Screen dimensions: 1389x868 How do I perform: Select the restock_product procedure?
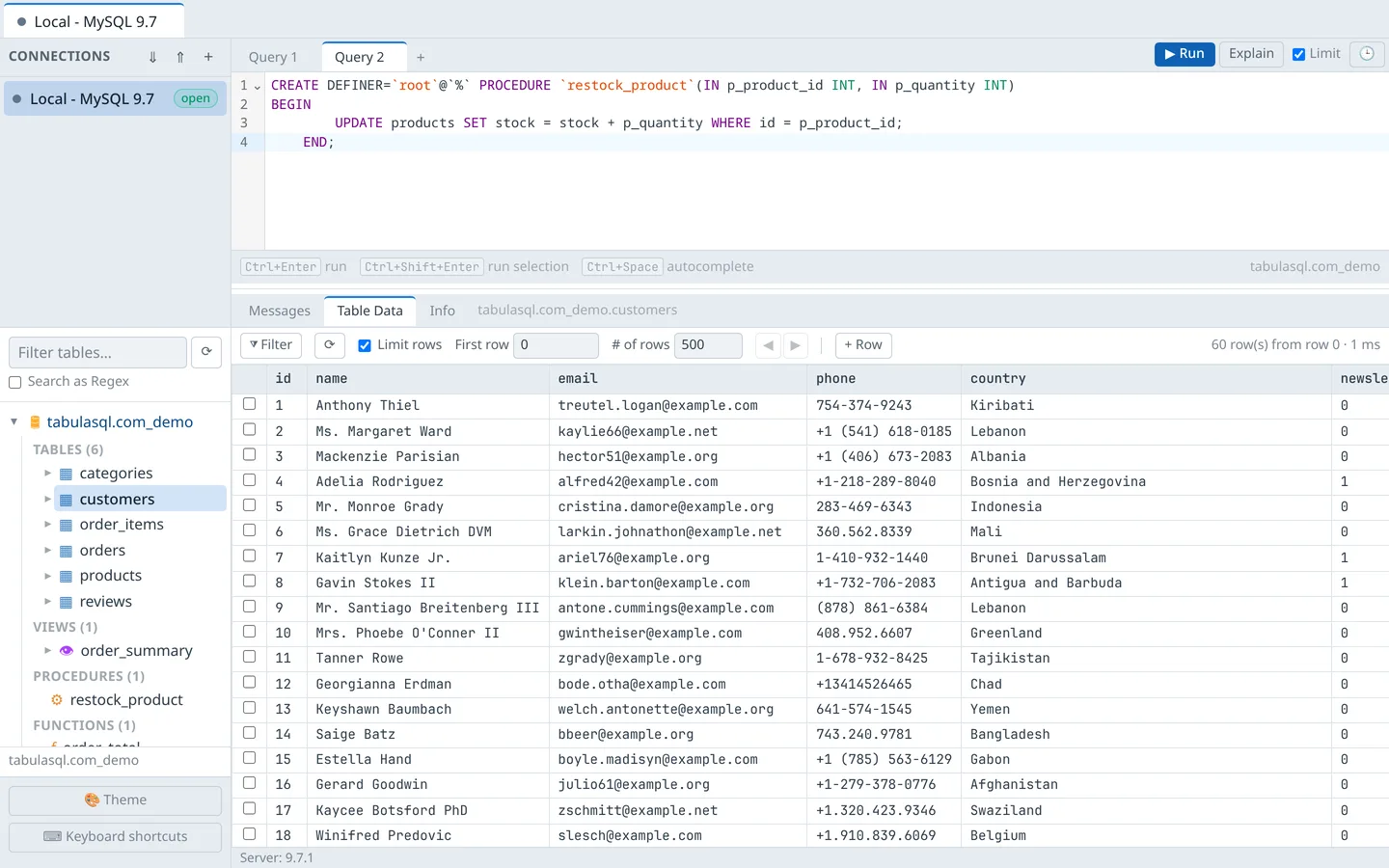click(126, 700)
